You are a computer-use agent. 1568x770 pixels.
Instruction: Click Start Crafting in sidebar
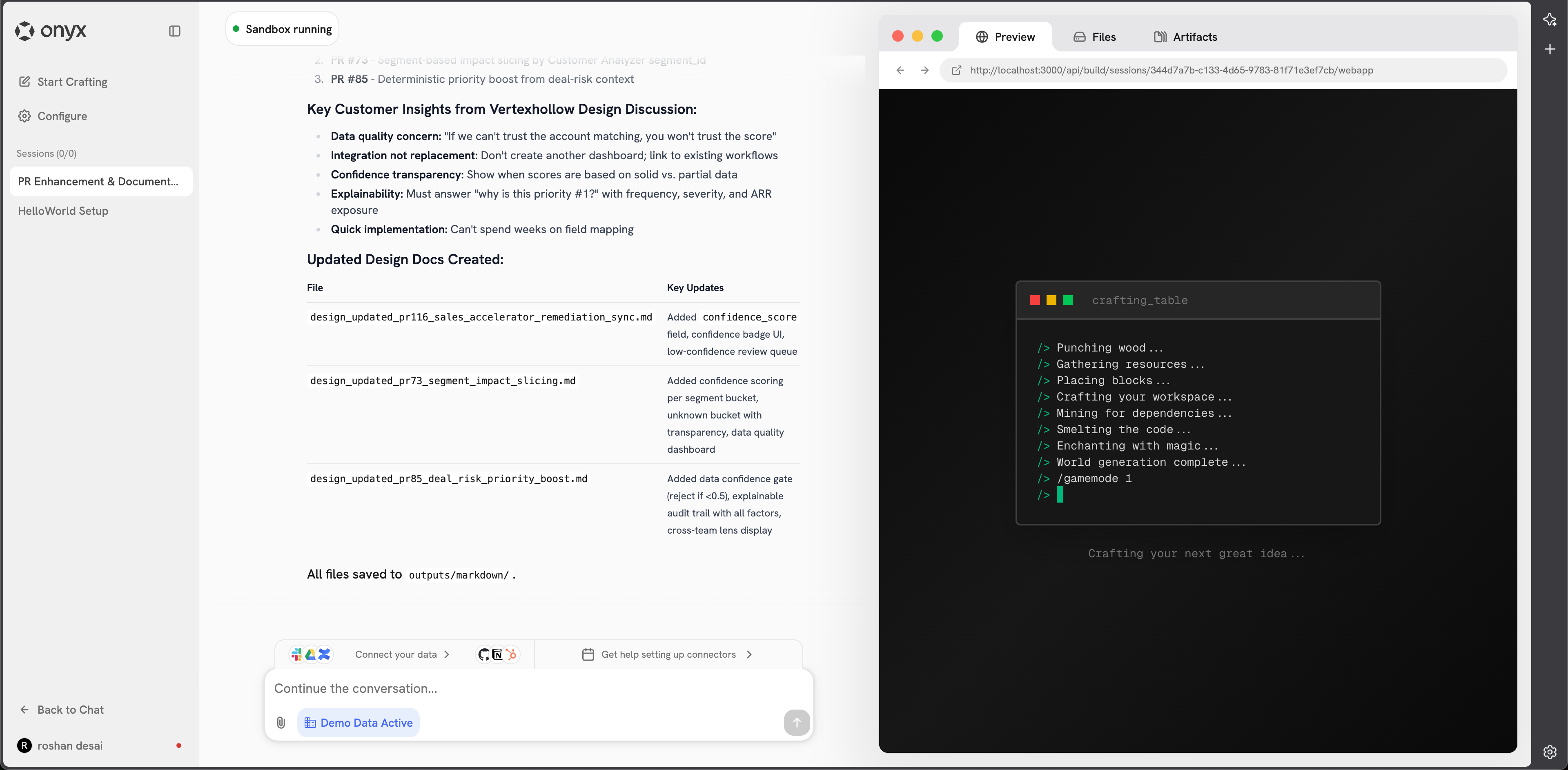(x=72, y=82)
